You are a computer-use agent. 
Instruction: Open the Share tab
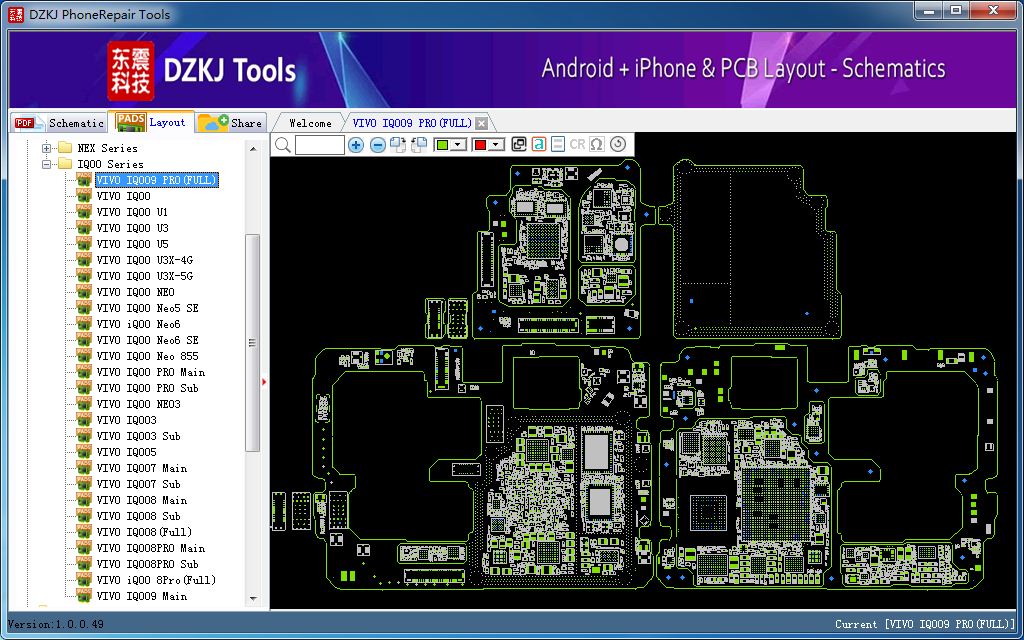(231, 123)
